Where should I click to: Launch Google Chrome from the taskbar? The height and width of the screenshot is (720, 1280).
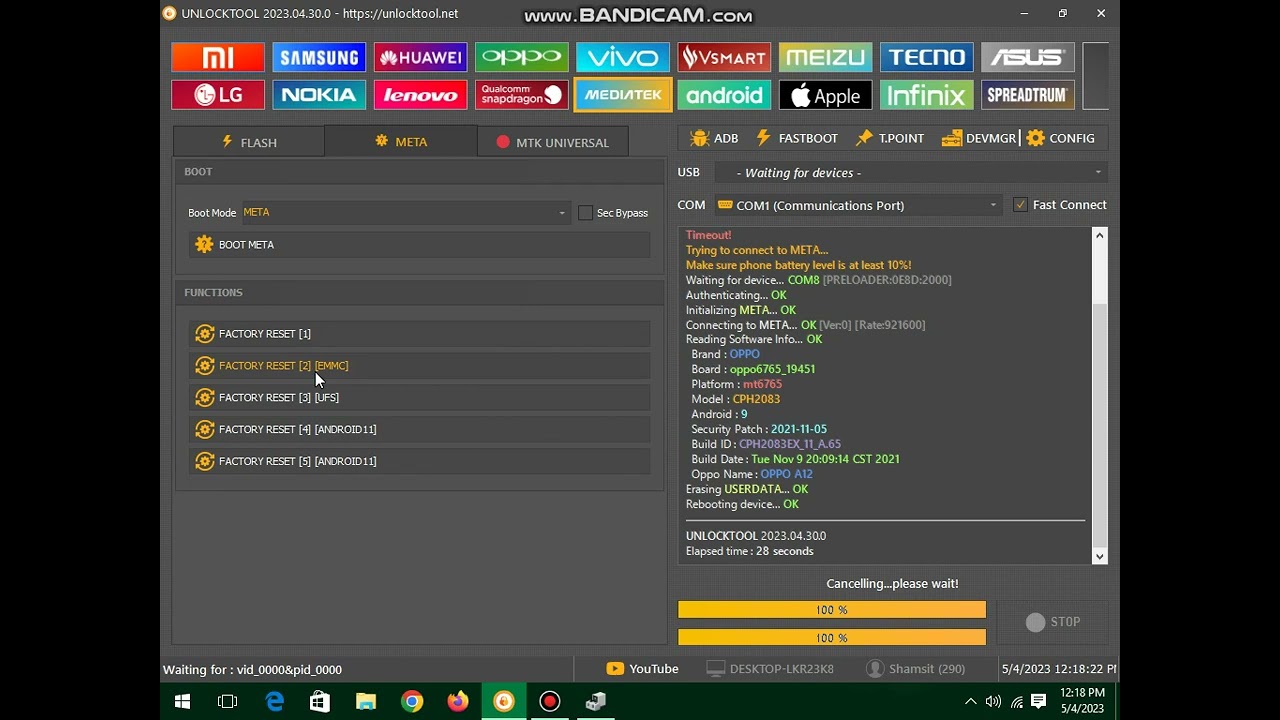412,702
